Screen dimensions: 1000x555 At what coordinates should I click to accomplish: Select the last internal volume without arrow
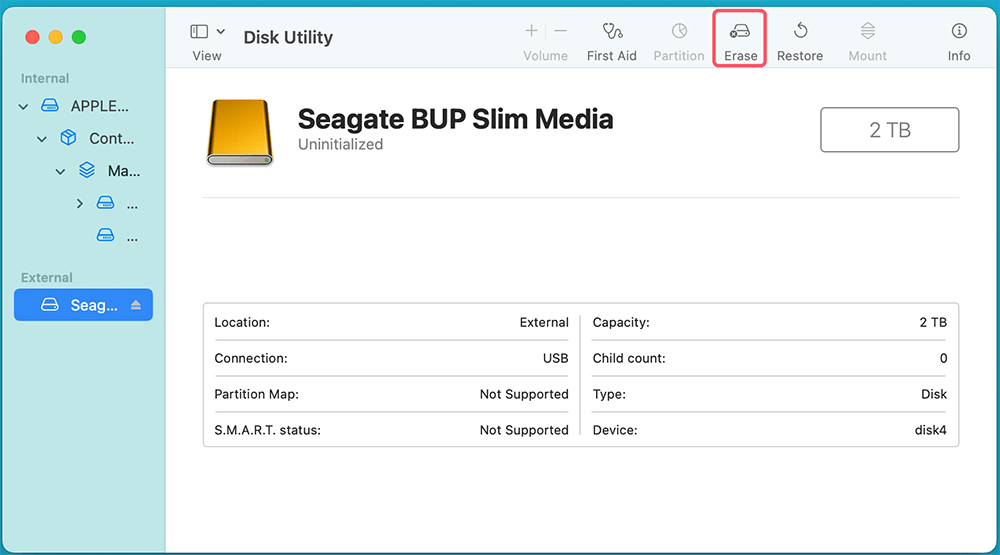click(117, 237)
